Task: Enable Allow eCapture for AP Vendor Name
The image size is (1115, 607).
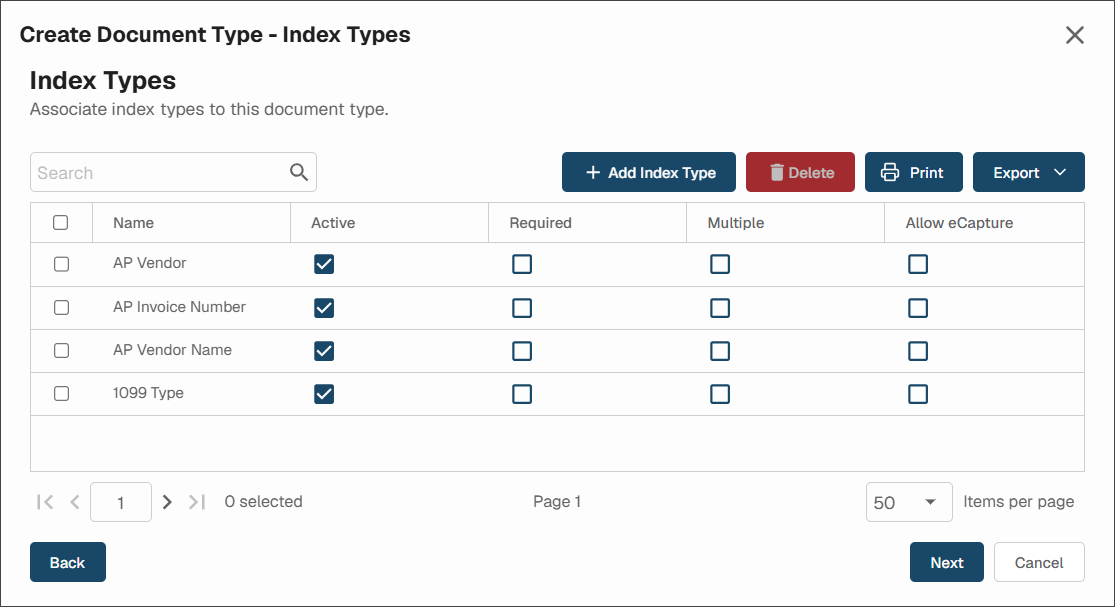Action: [x=918, y=350]
